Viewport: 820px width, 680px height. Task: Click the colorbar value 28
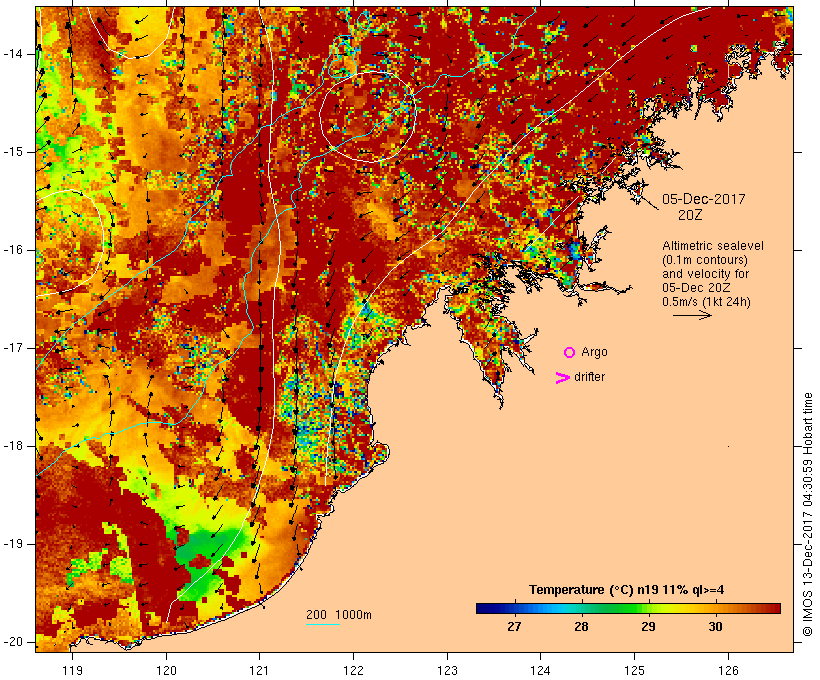click(581, 627)
